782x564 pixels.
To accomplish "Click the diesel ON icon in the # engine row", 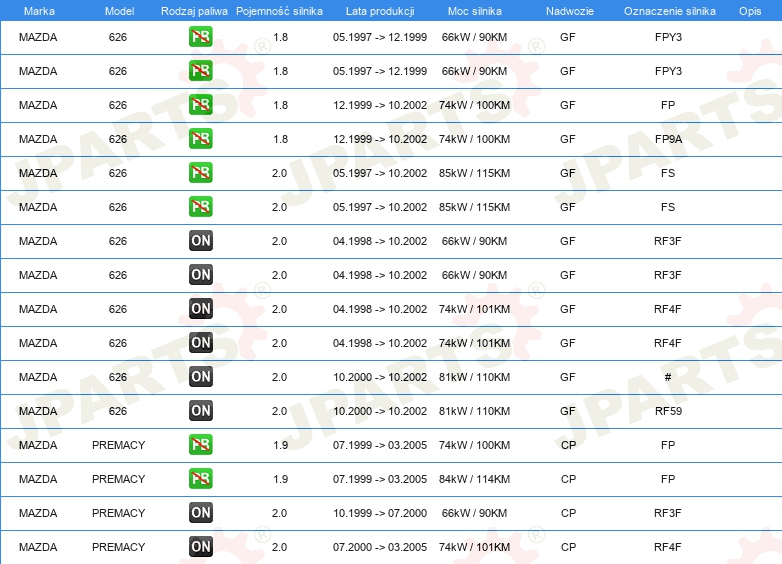I will click(200, 376).
